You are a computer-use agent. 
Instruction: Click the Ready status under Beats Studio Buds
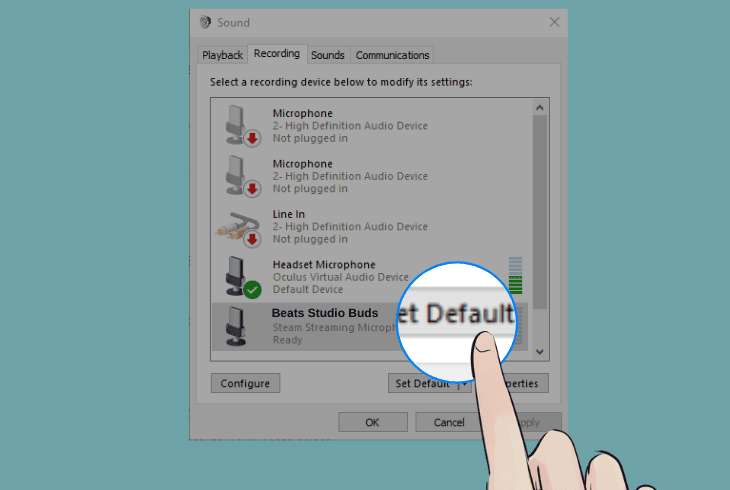coord(287,340)
